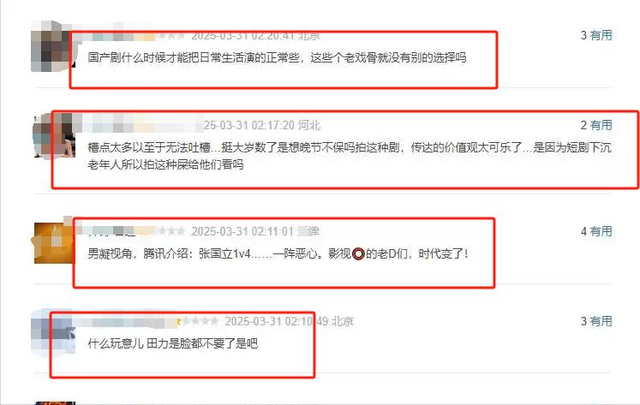The height and width of the screenshot is (405, 640).
Task: Vote '4 有用' on the 张国立1v4 comment
Action: 596,231
